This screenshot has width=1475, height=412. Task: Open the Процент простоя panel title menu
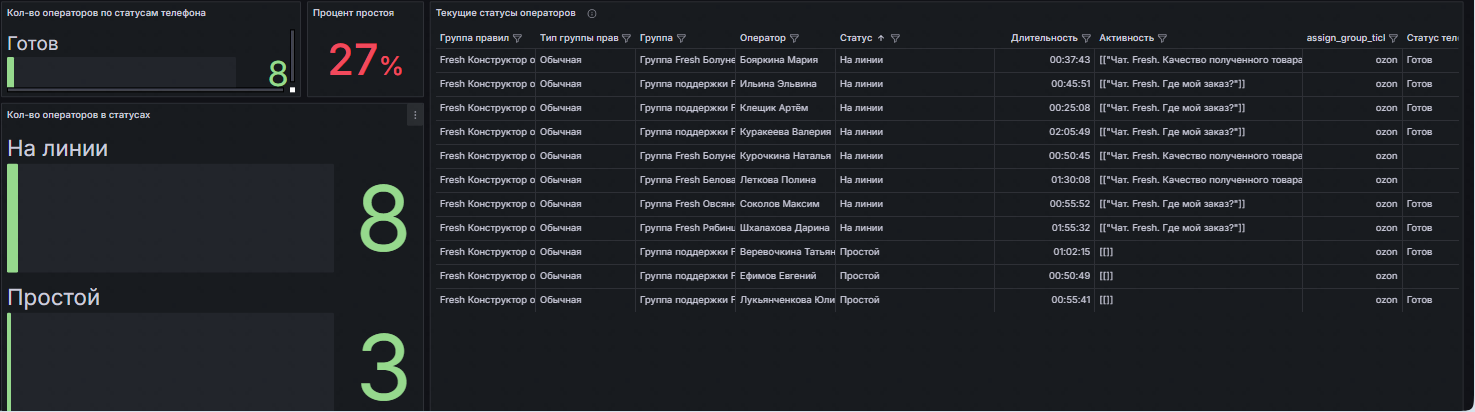coord(353,13)
